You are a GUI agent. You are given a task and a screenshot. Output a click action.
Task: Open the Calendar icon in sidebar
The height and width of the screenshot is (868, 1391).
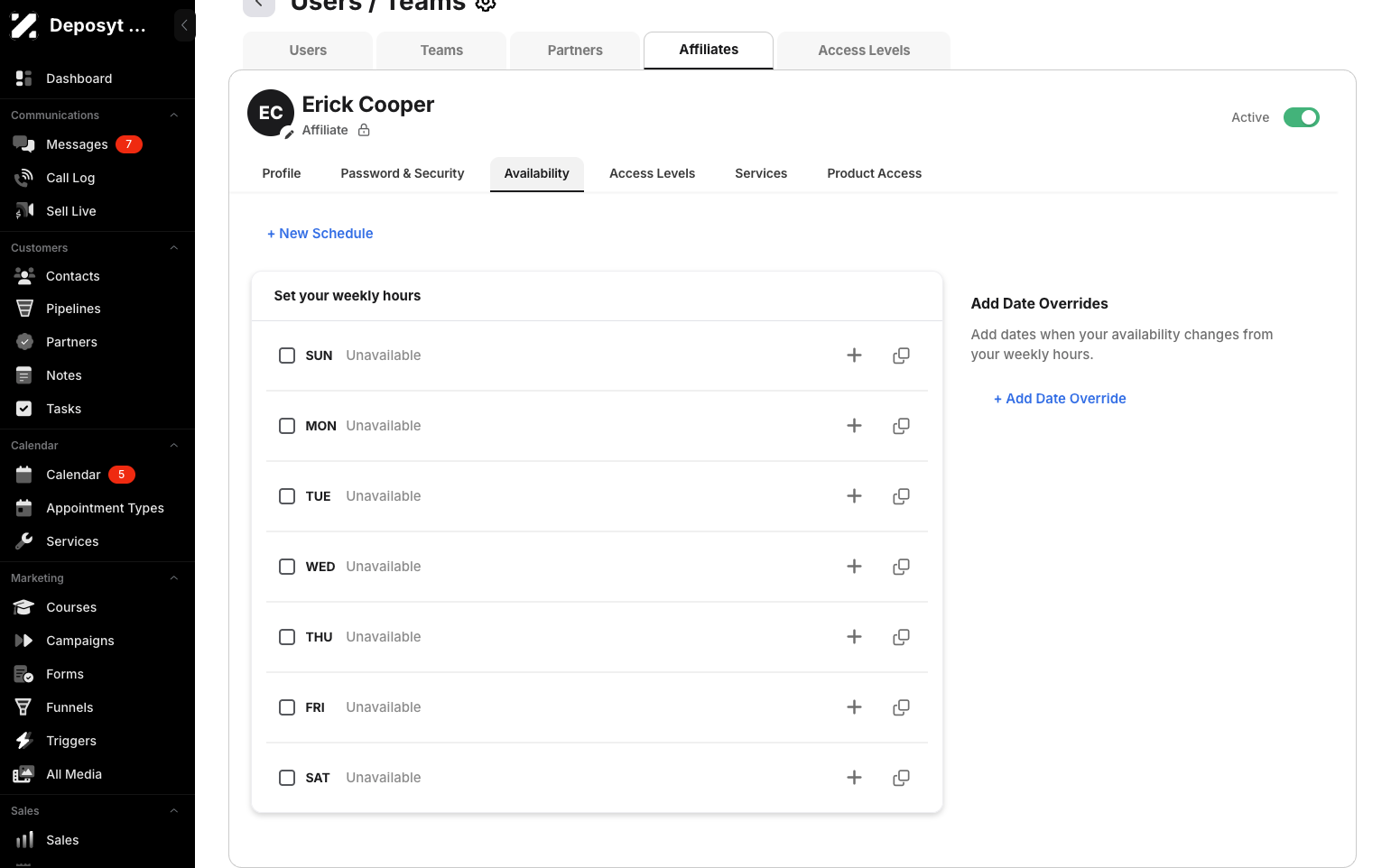[24, 475]
